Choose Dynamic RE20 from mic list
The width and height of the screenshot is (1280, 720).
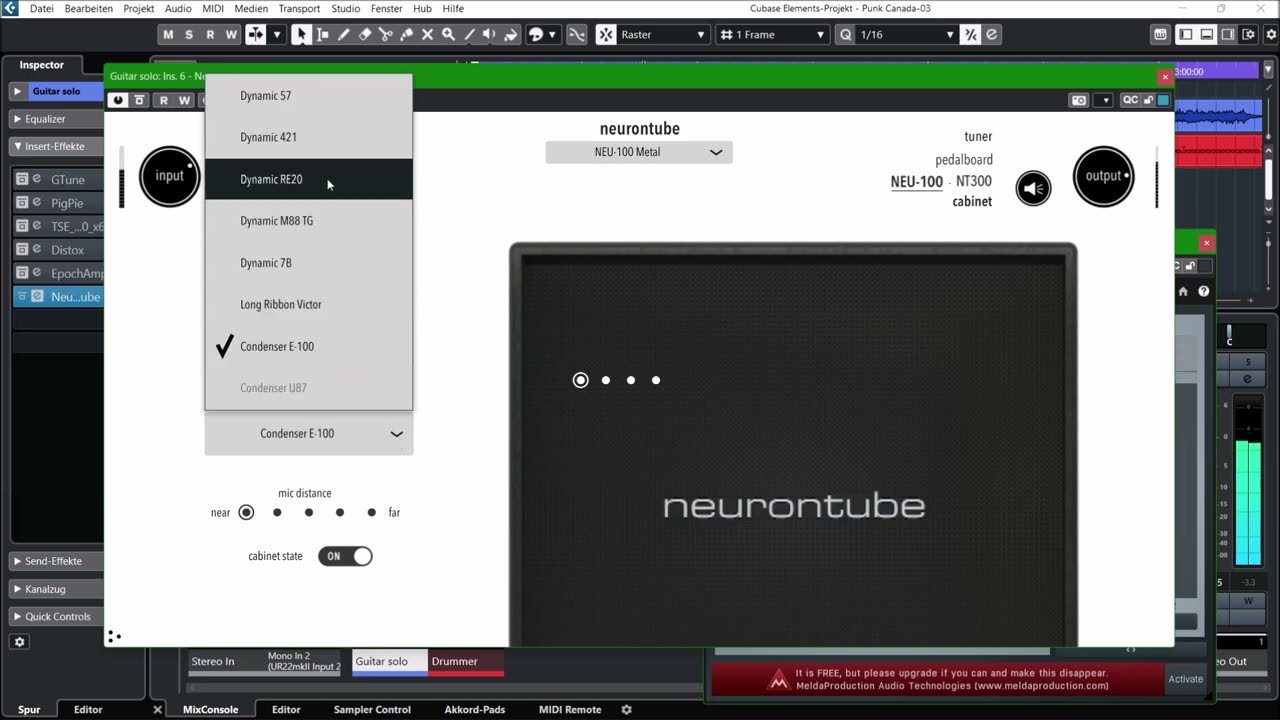[308, 179]
